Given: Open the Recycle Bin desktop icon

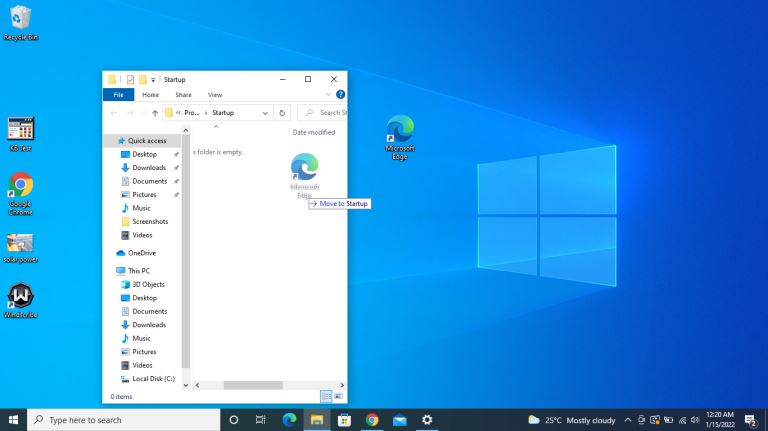Looking at the screenshot, I should 20,23.
